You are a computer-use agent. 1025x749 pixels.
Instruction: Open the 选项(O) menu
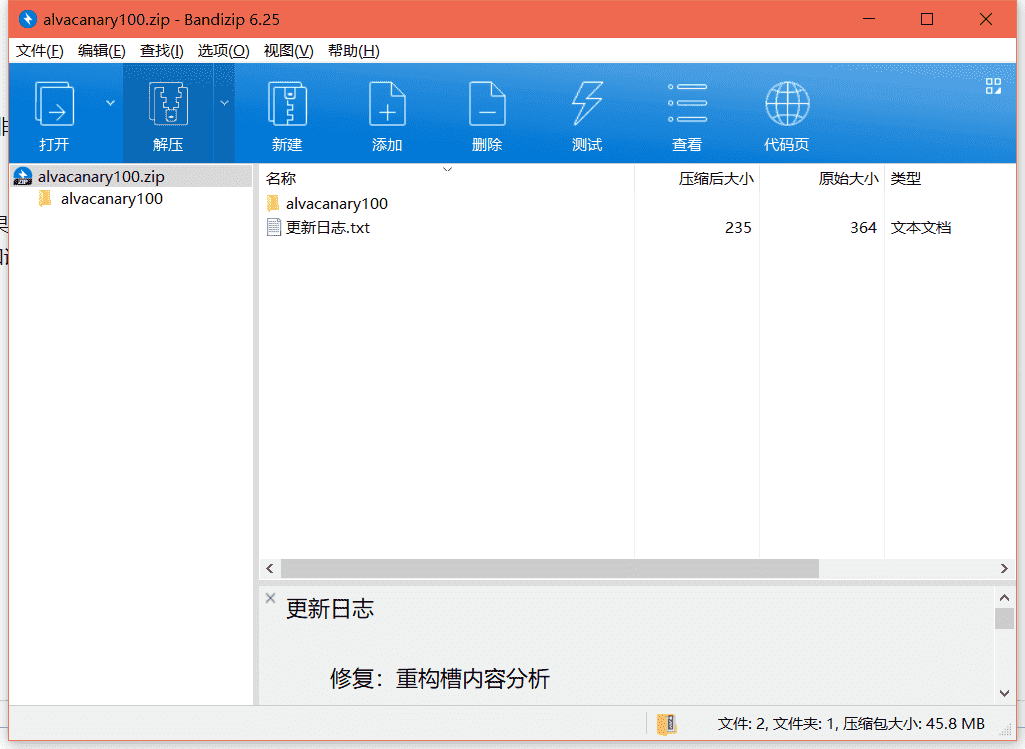224,51
